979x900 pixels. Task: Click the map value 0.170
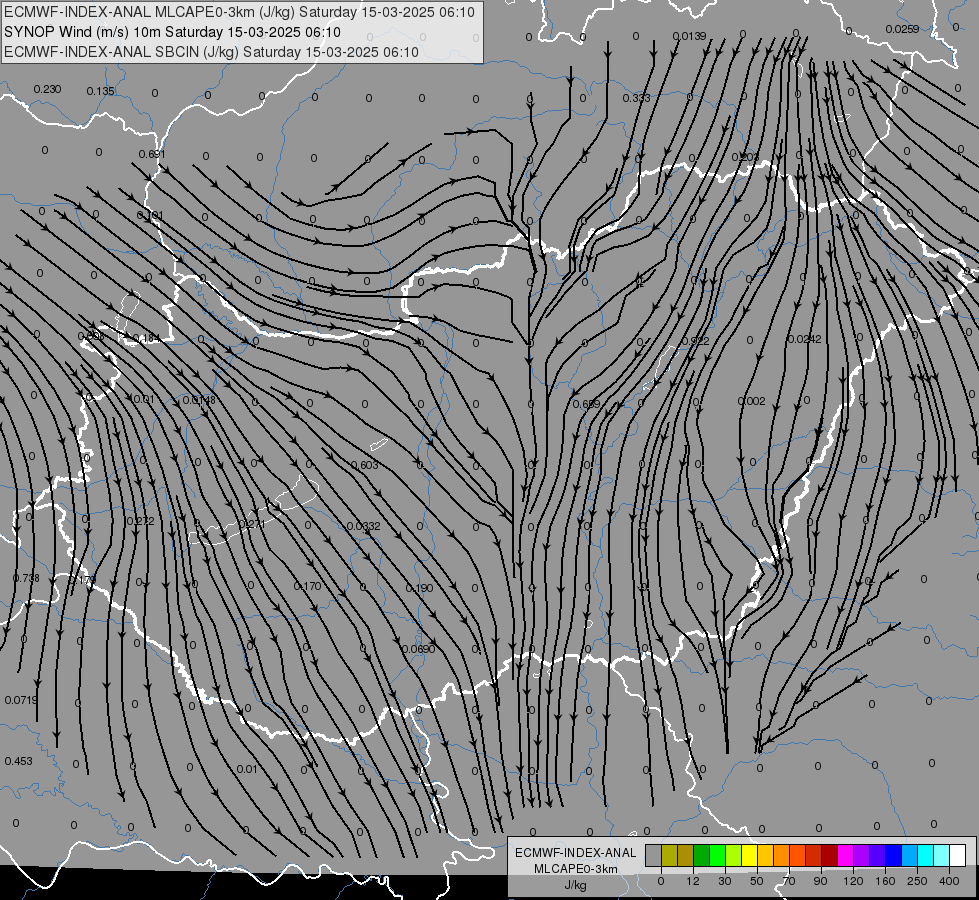(307, 586)
